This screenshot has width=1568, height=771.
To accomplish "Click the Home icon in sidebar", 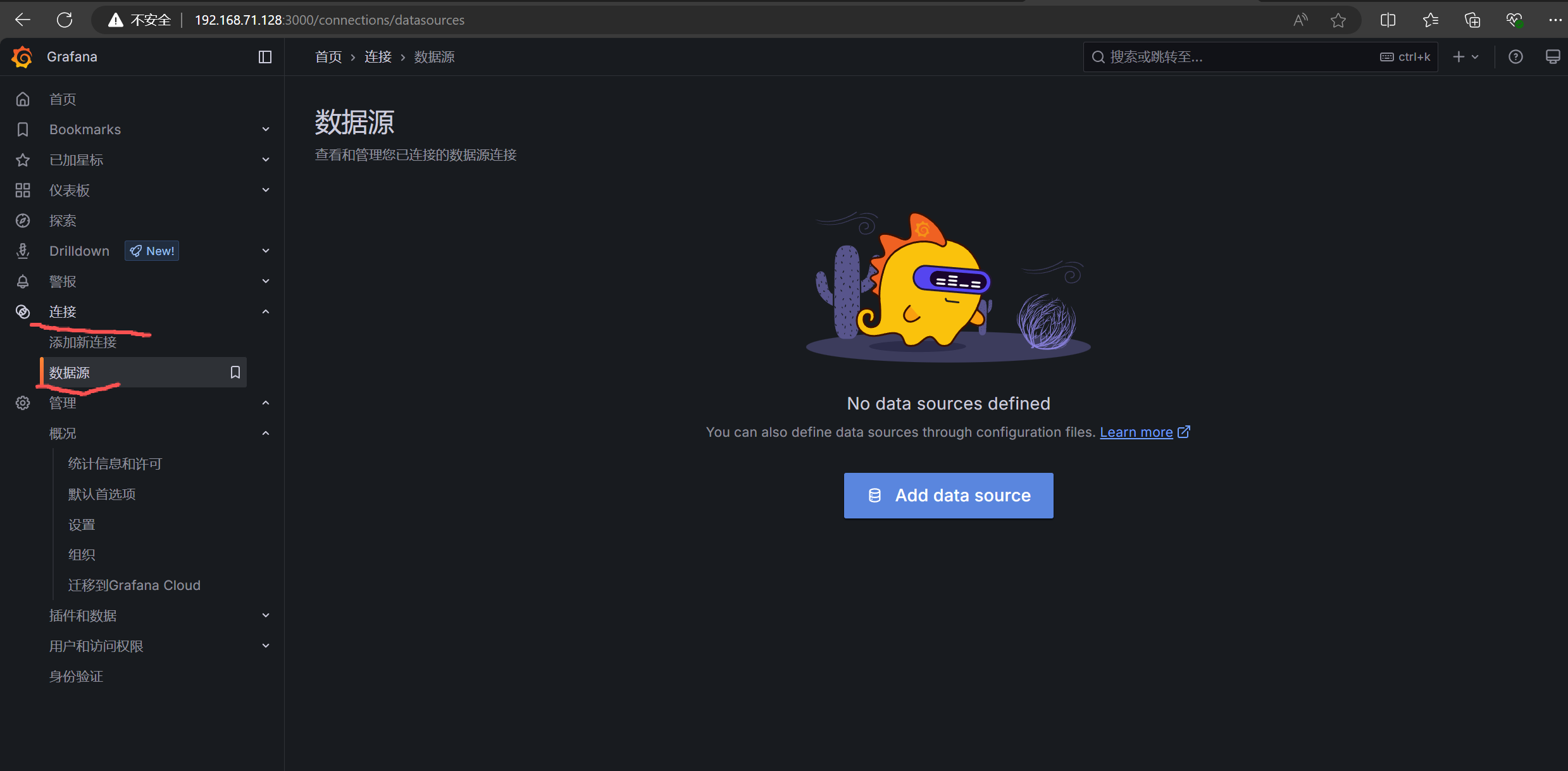I will pyautogui.click(x=23, y=99).
